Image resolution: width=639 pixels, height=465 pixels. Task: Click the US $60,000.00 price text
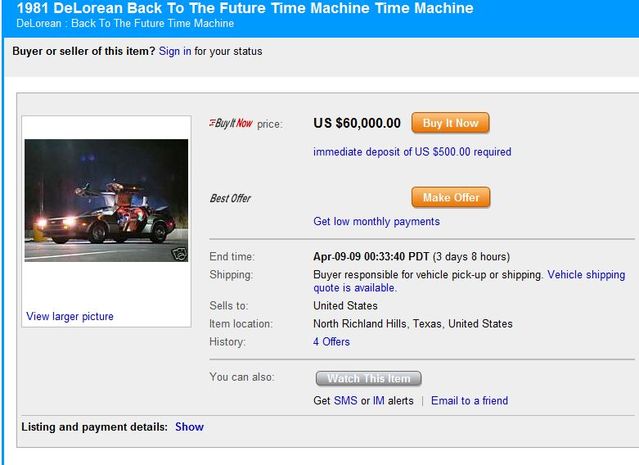pyautogui.click(x=357, y=123)
